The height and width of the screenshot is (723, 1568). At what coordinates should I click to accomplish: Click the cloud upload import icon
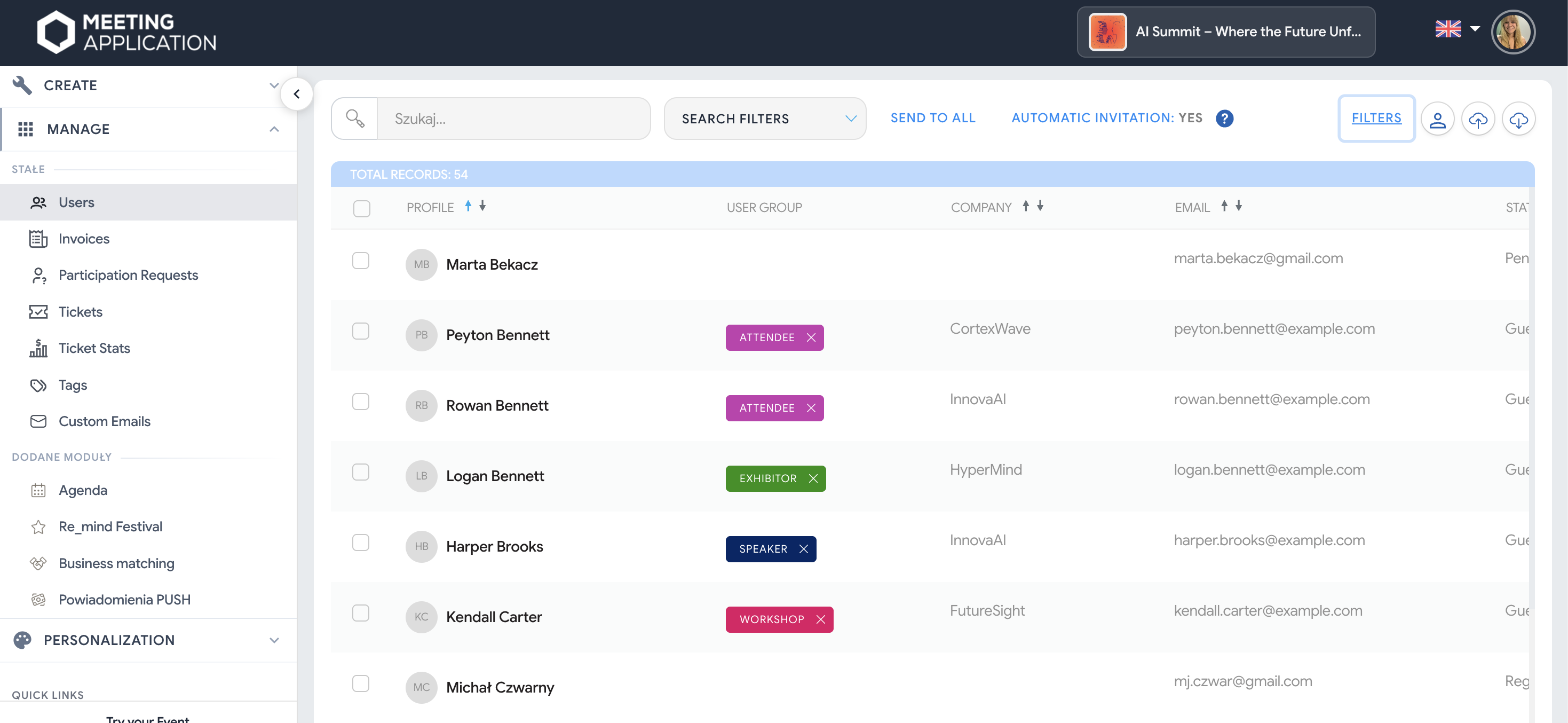coord(1477,119)
